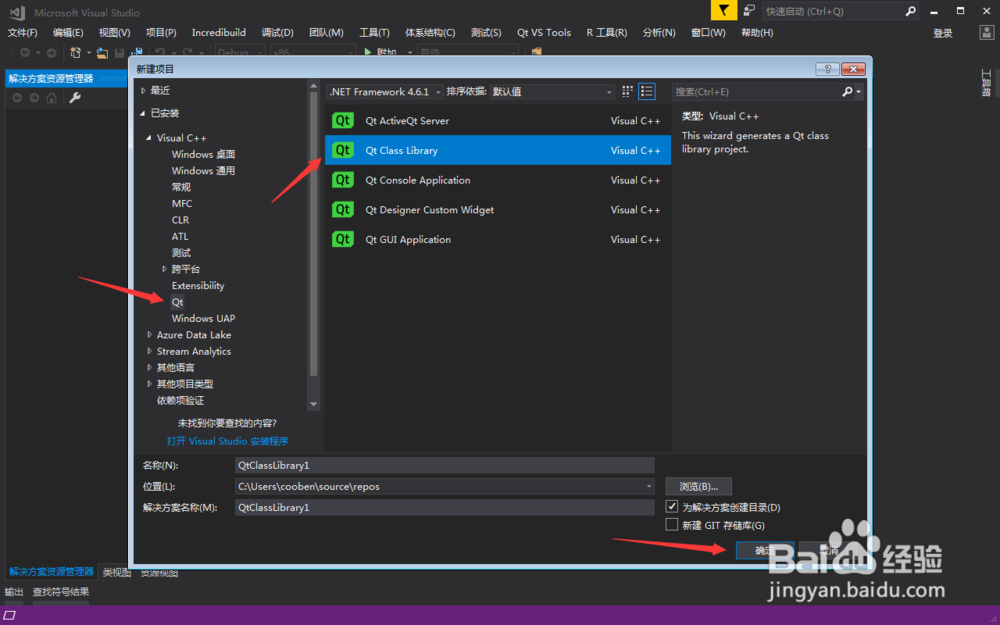Click the Qt Designer Custom Widget icon
This screenshot has height=625, width=1000.
(x=342, y=209)
